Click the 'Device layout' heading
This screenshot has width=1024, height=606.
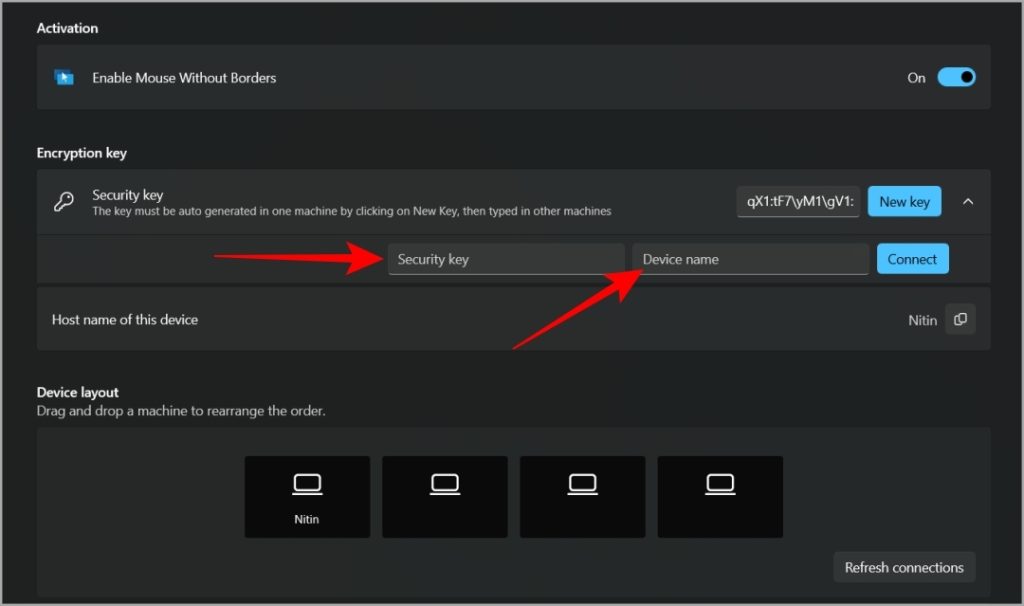78,392
